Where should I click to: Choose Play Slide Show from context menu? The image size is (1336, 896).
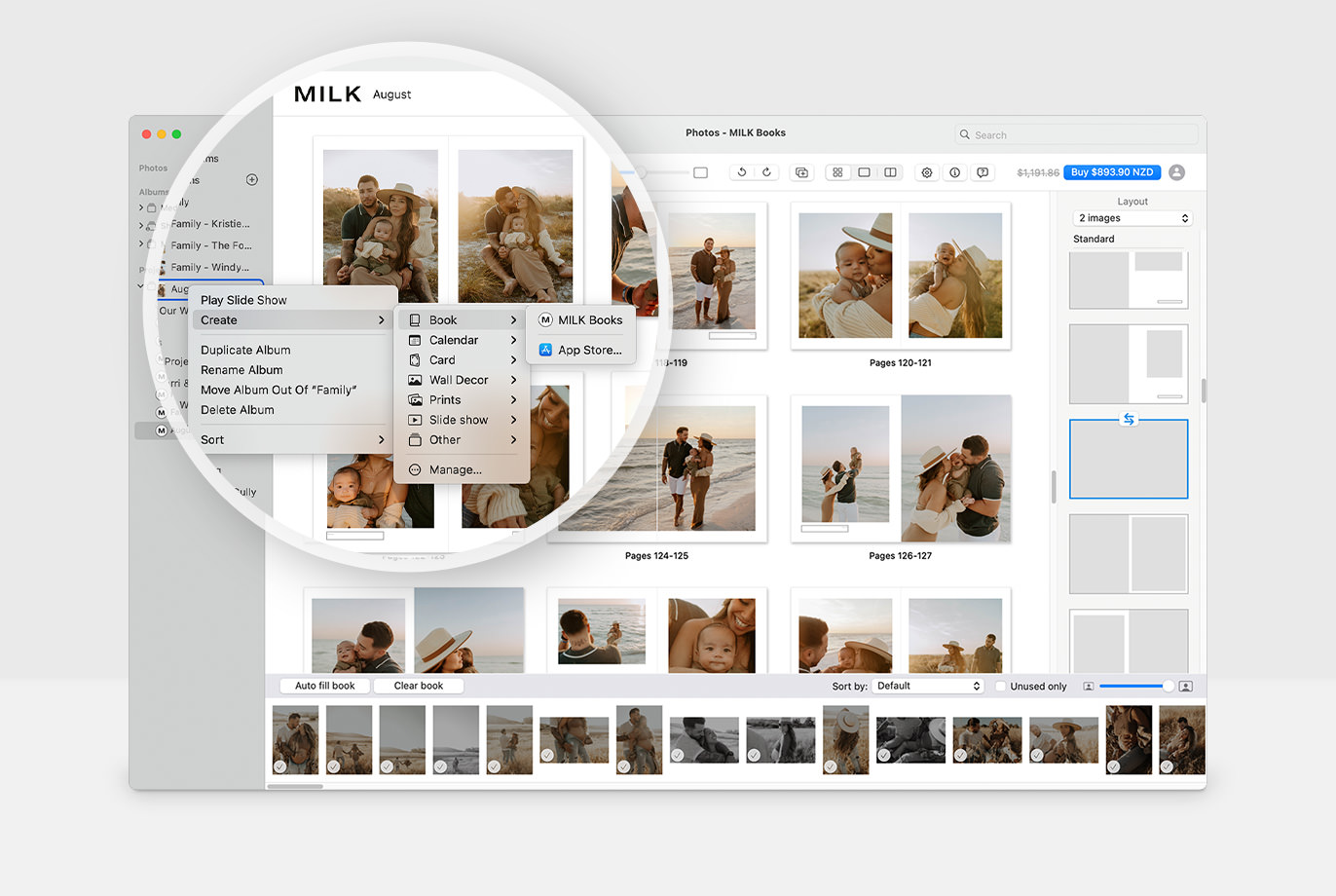[292, 300]
